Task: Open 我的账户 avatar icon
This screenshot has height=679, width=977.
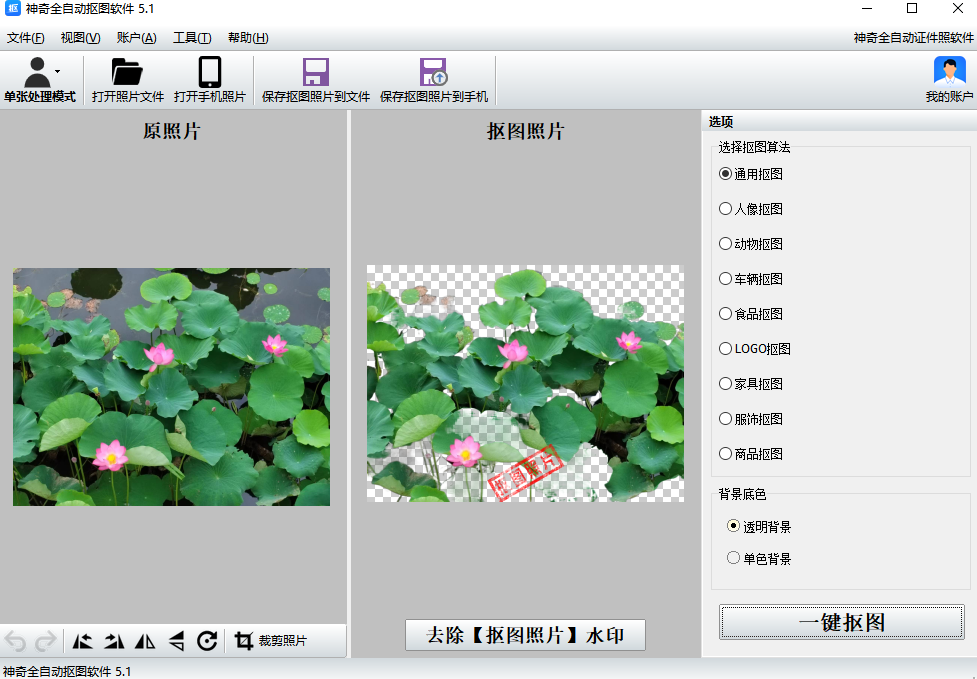Action: click(948, 73)
